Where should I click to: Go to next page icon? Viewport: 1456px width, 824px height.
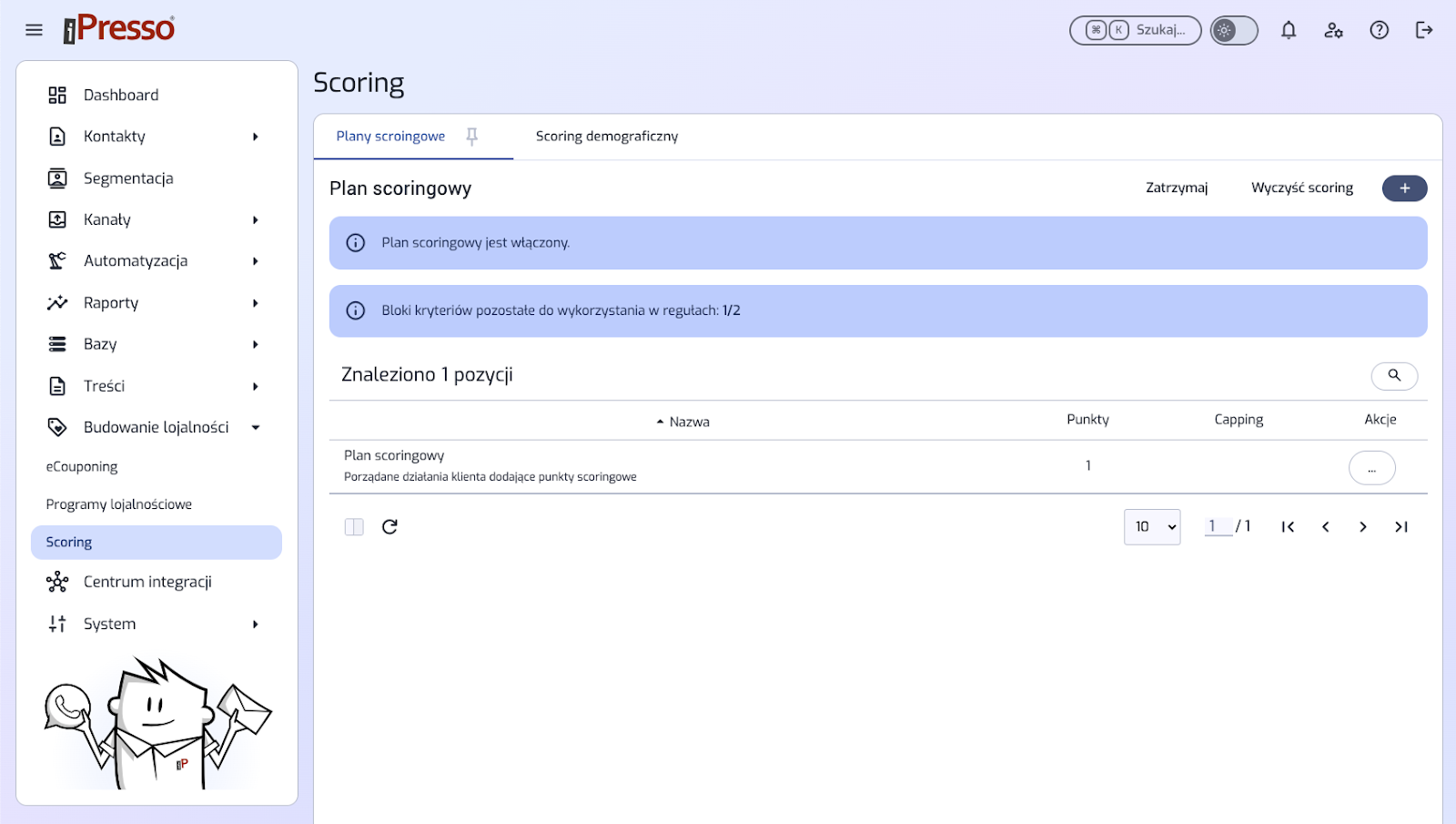tap(1363, 526)
